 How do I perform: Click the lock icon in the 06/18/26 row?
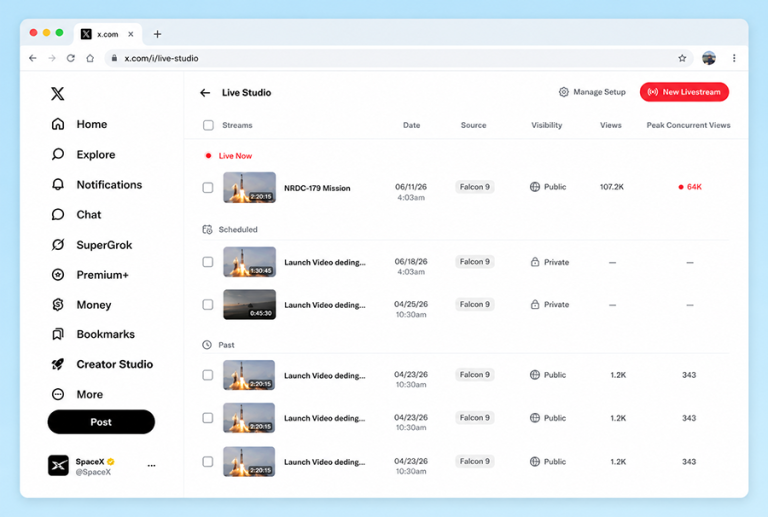tap(535, 262)
